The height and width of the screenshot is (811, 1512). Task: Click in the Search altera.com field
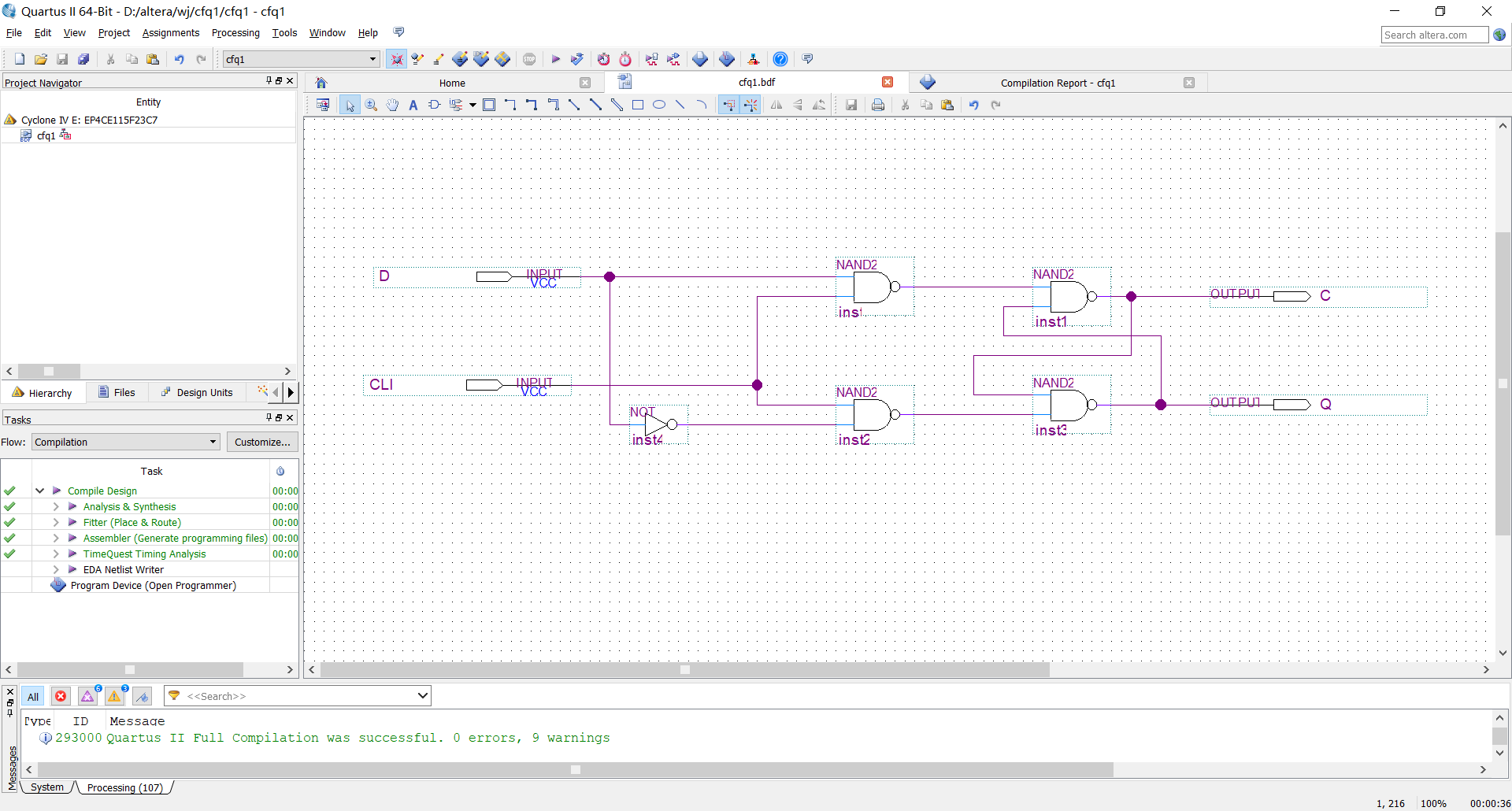click(1433, 35)
